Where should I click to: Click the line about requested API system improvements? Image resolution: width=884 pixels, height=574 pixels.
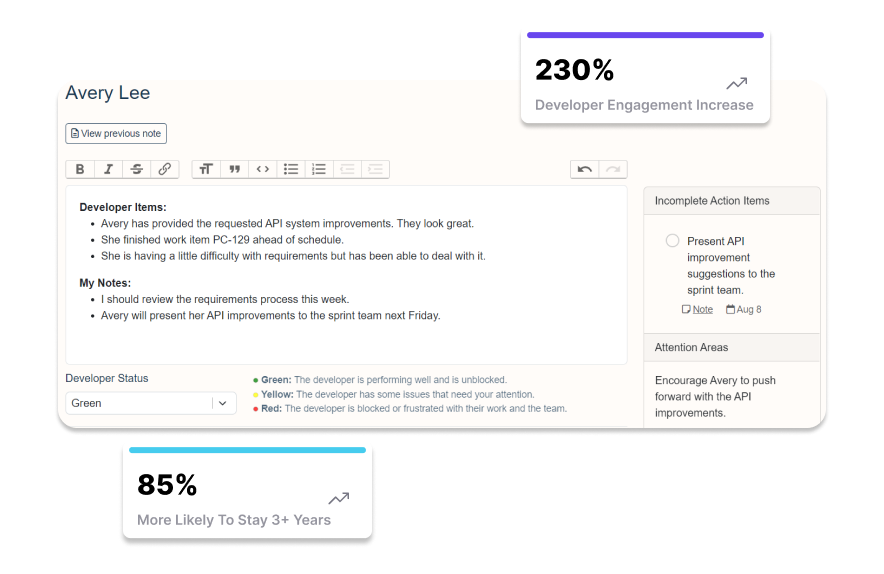click(288, 223)
